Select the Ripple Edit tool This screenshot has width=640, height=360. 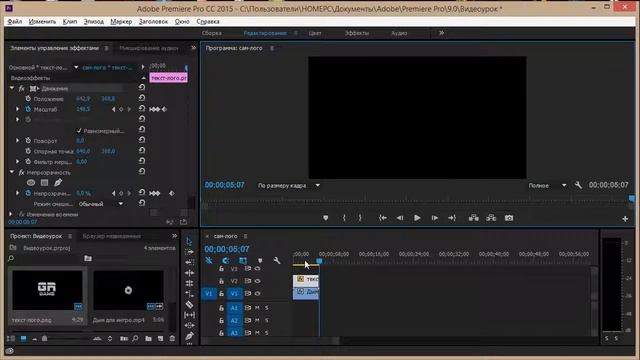pyautogui.click(x=189, y=262)
